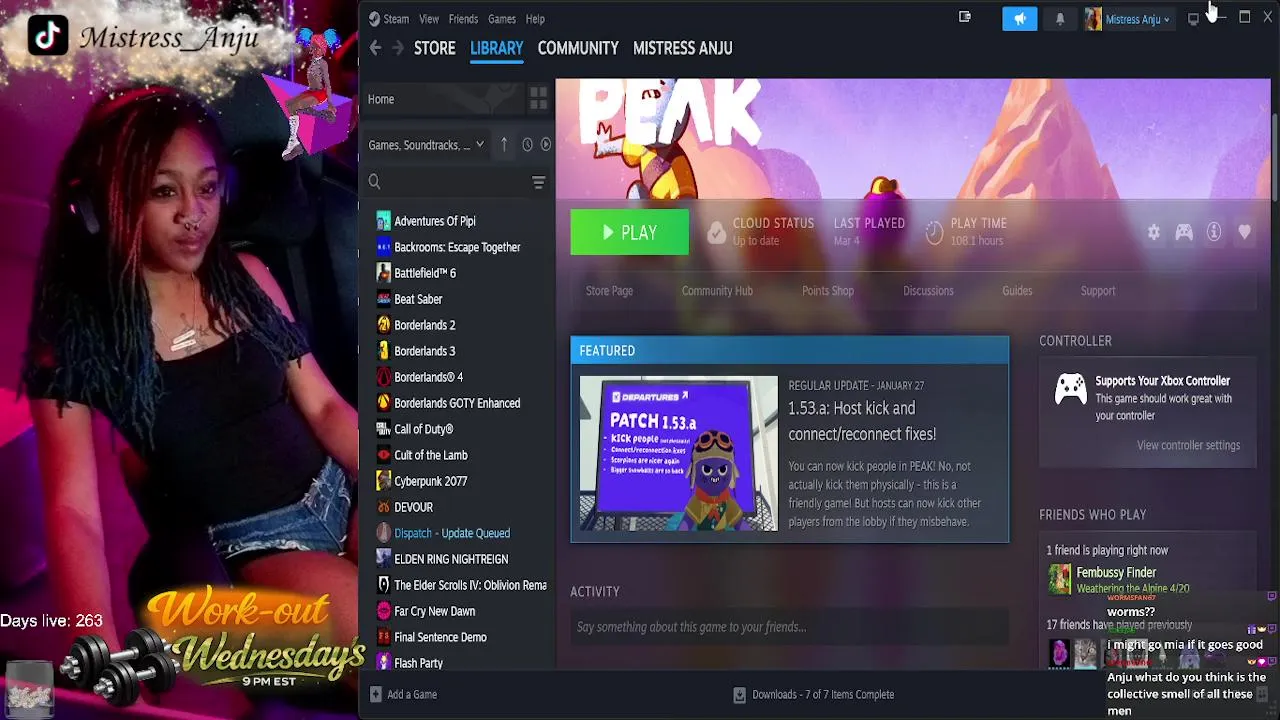
Task: Open the Friends menu
Action: point(463,19)
